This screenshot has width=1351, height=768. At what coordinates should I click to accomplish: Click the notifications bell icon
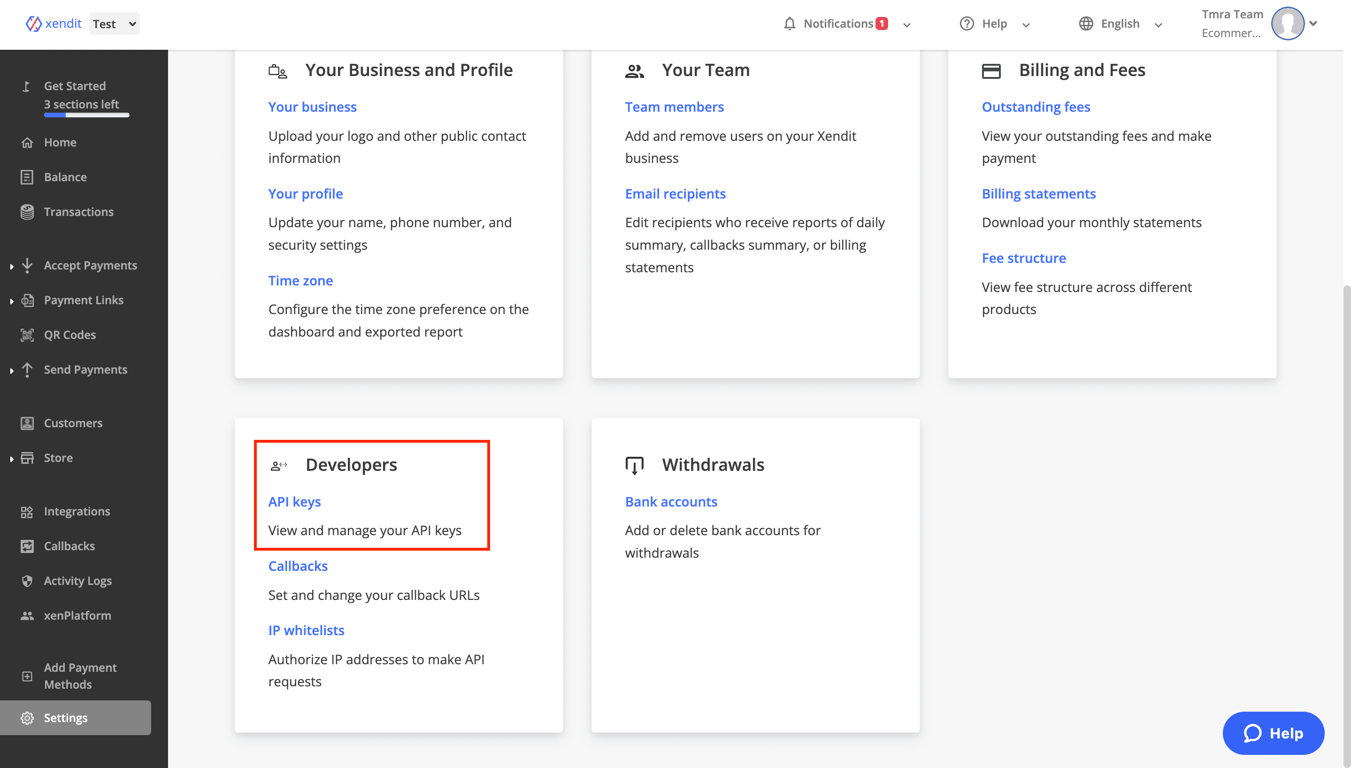pyautogui.click(x=789, y=24)
